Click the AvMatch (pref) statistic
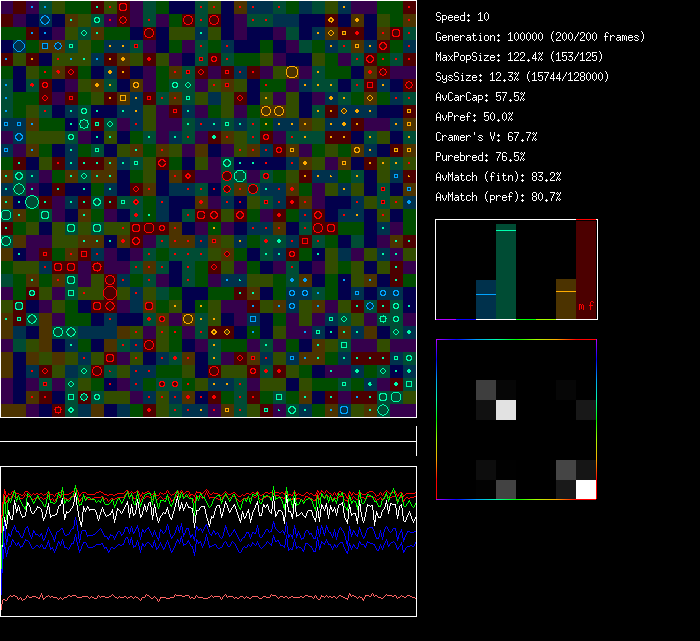The height and width of the screenshot is (641, 700). tap(498, 197)
